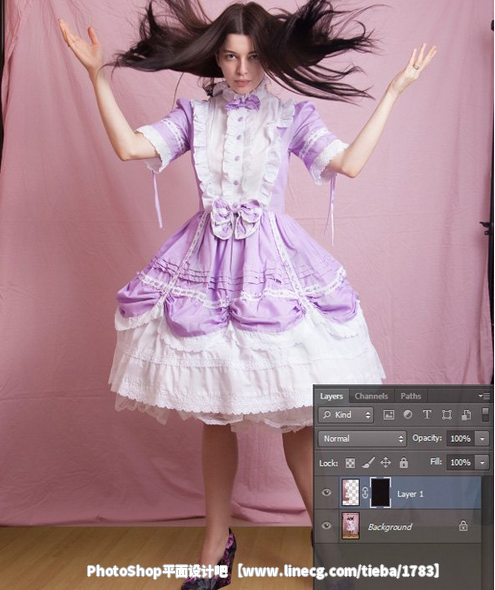
Task: Open the Normal blend mode dropdown
Action: [x=362, y=438]
